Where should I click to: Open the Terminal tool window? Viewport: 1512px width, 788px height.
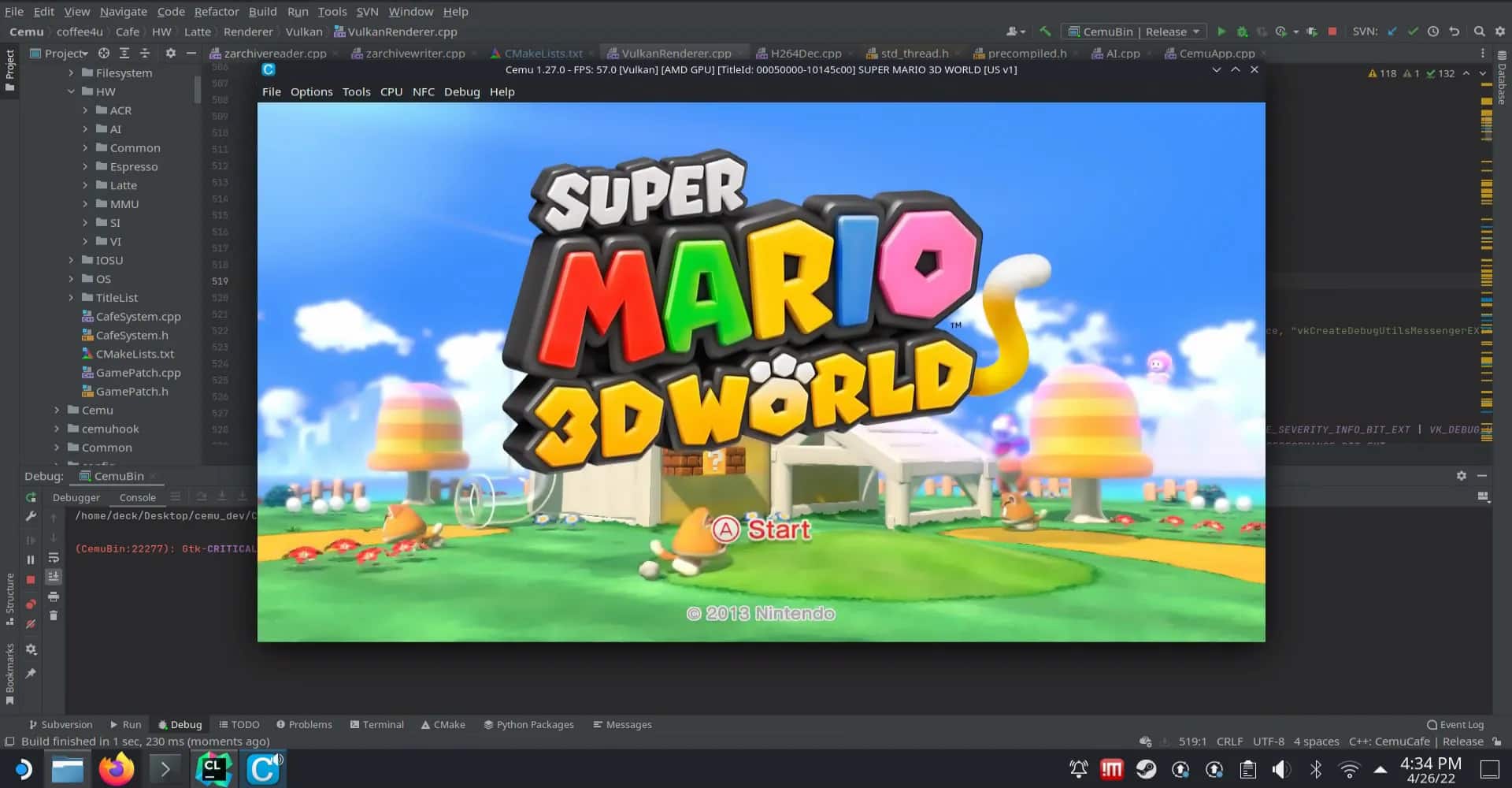click(x=377, y=724)
